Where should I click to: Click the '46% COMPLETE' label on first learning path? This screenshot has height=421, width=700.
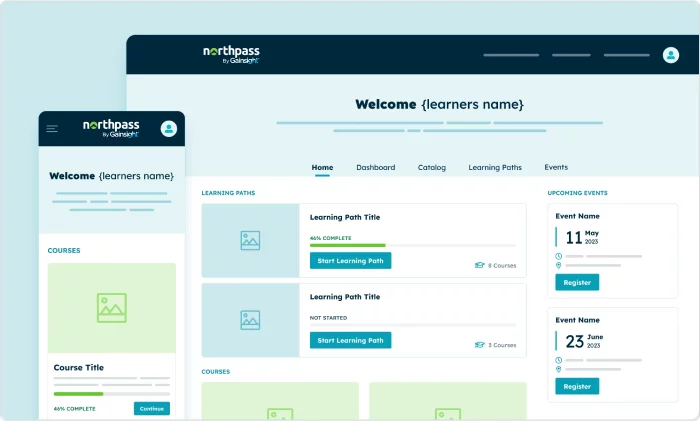pyautogui.click(x=330, y=238)
